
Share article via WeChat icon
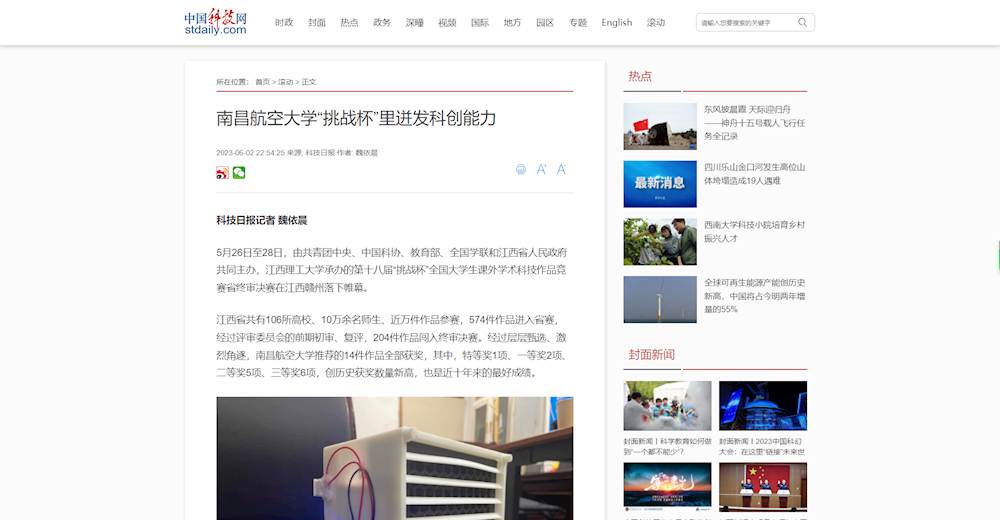click(239, 173)
